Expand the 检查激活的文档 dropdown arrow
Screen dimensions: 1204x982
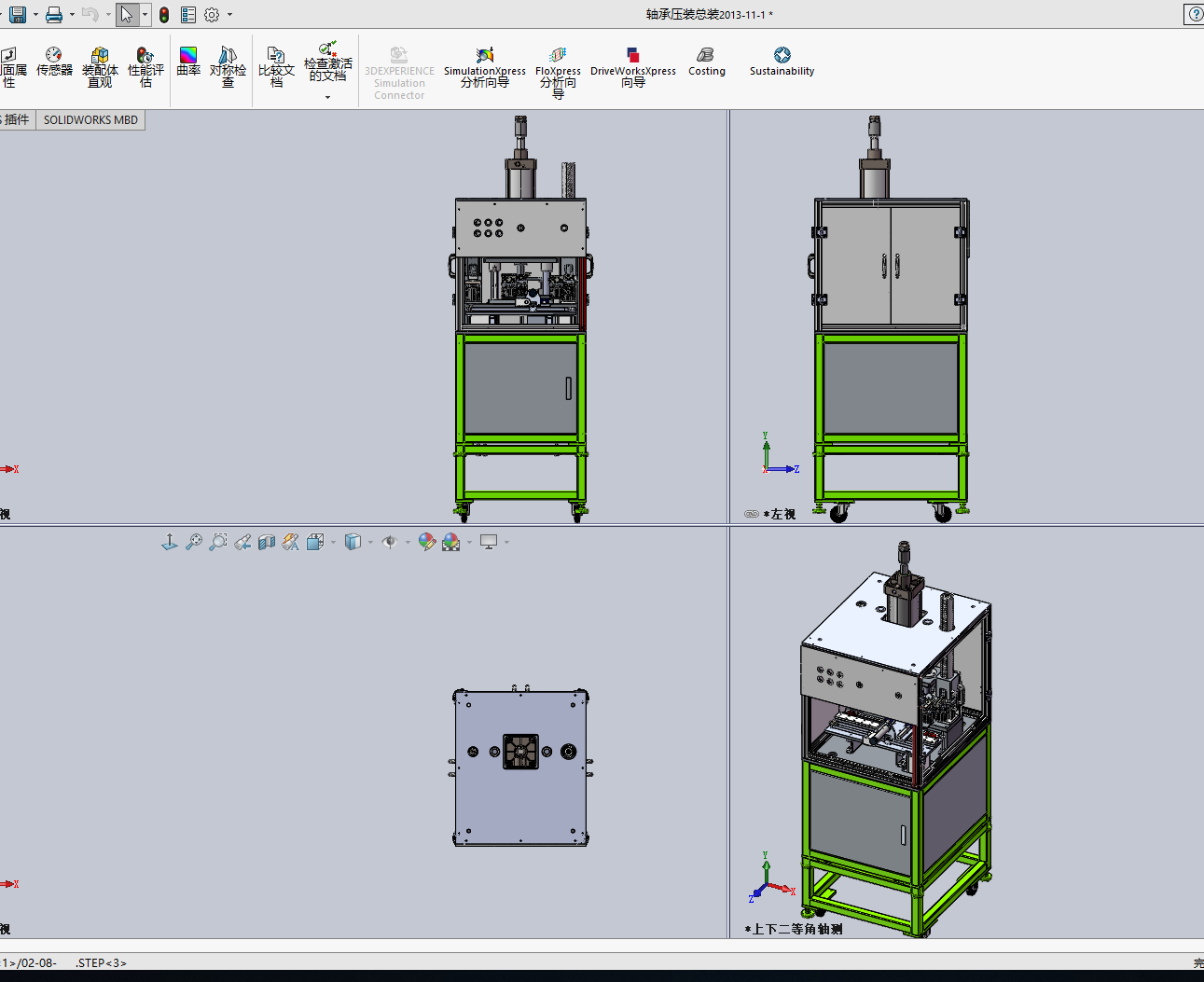click(327, 97)
